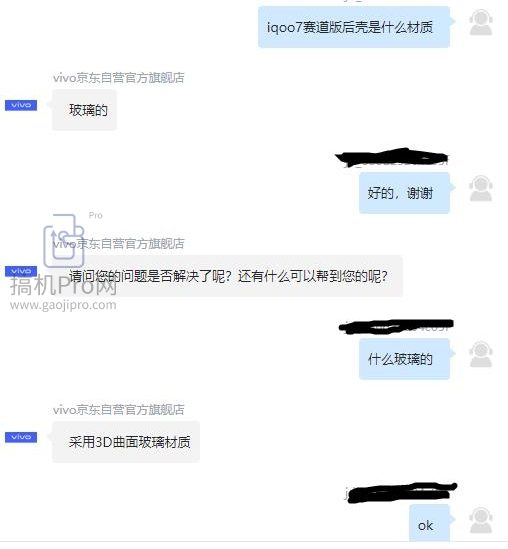The image size is (508, 549).
Task: Click customer avatar beside 什么玻璃的 message
Action: coord(481,354)
